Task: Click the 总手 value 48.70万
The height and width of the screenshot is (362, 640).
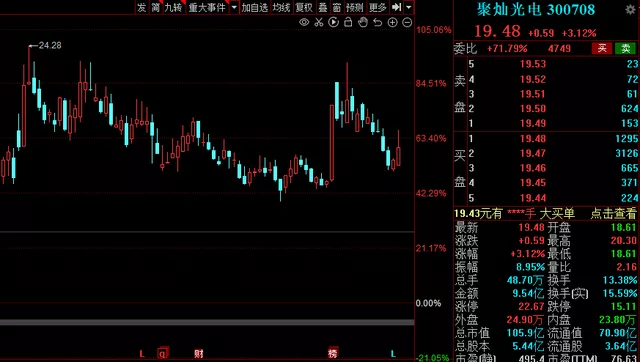Action: pyautogui.click(x=525, y=280)
